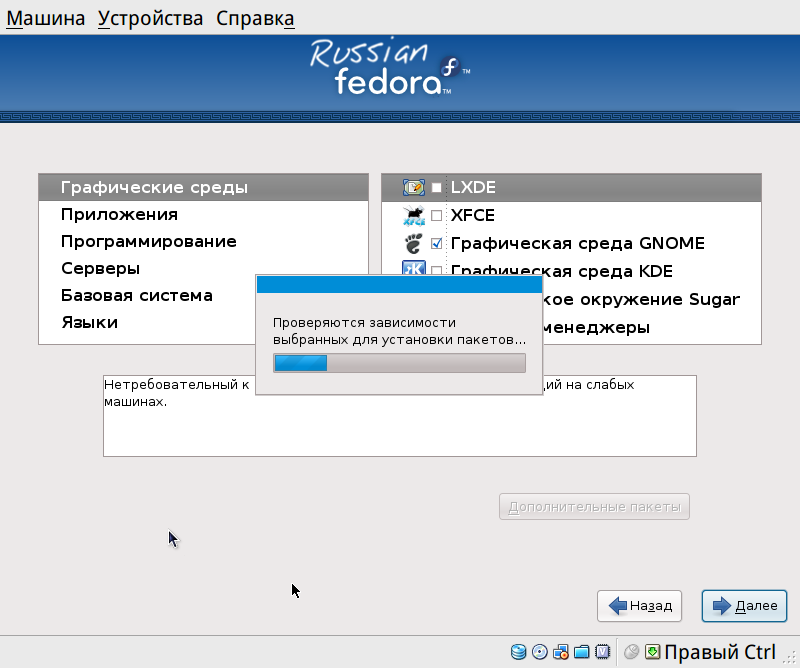The image size is (800, 668).
Task: Click the KDE logo icon
Action: (x=413, y=268)
